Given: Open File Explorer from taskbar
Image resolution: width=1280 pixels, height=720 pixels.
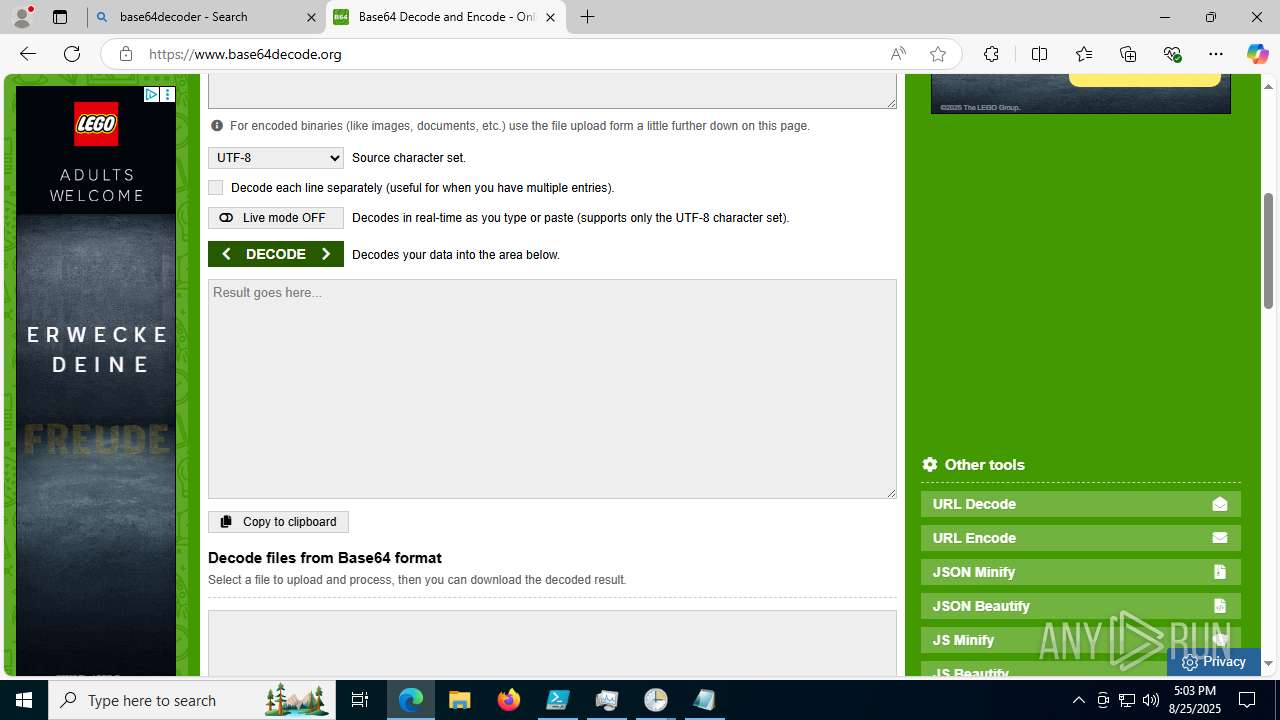Looking at the screenshot, I should 460,700.
